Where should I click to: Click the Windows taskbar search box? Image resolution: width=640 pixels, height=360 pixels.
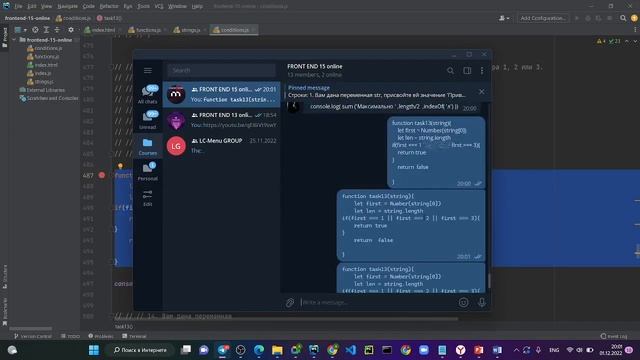[140, 350]
